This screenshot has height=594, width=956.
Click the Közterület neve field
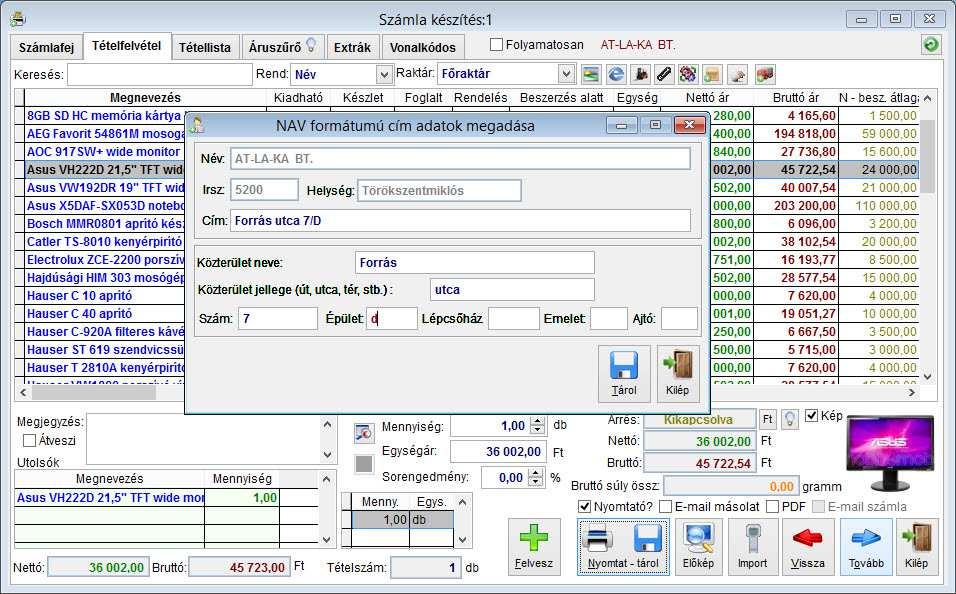tap(474, 263)
